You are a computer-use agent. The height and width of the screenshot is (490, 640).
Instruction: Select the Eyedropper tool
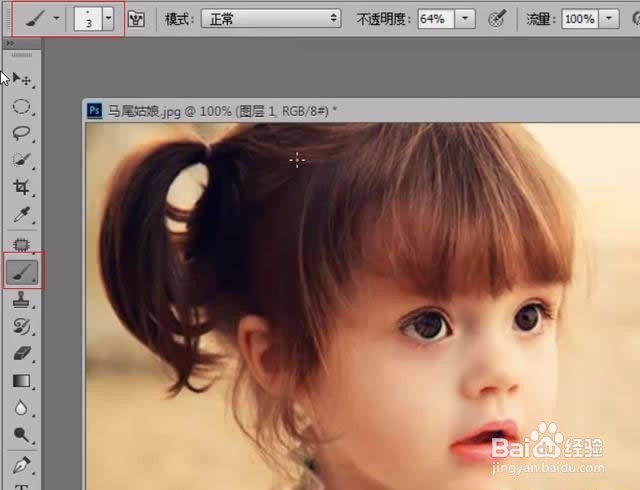21,214
